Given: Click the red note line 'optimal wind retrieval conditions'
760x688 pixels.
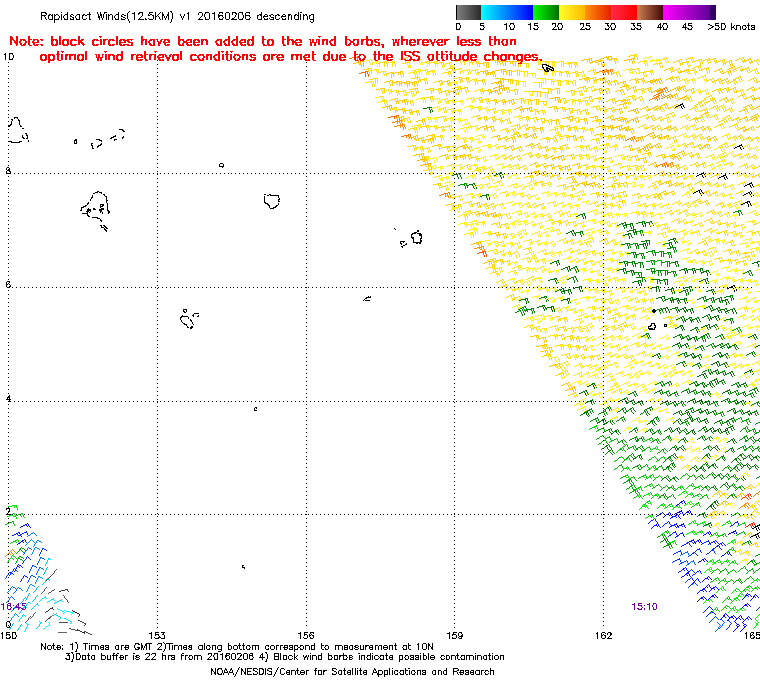Looking at the screenshot, I should [x=290, y=57].
